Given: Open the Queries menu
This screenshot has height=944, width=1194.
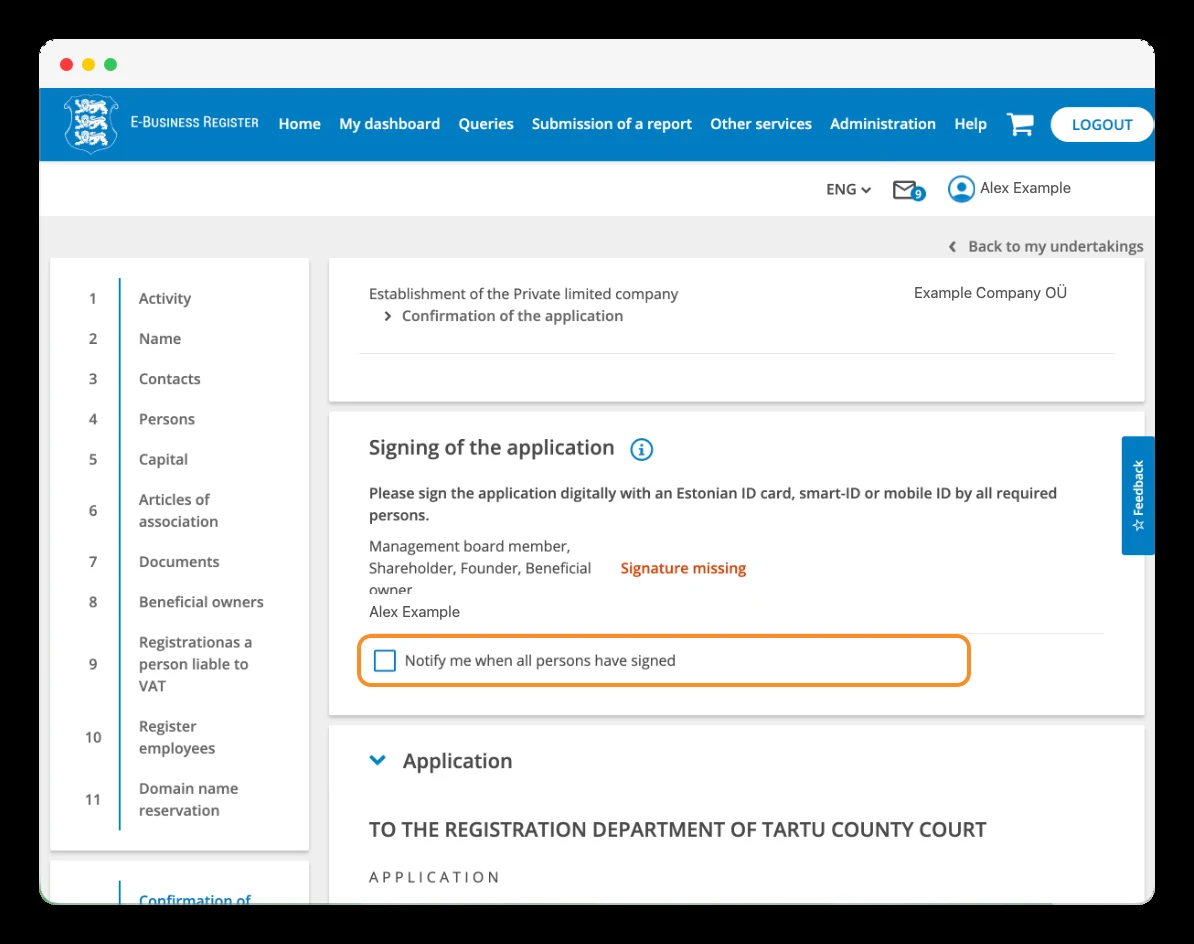Looking at the screenshot, I should [x=486, y=123].
